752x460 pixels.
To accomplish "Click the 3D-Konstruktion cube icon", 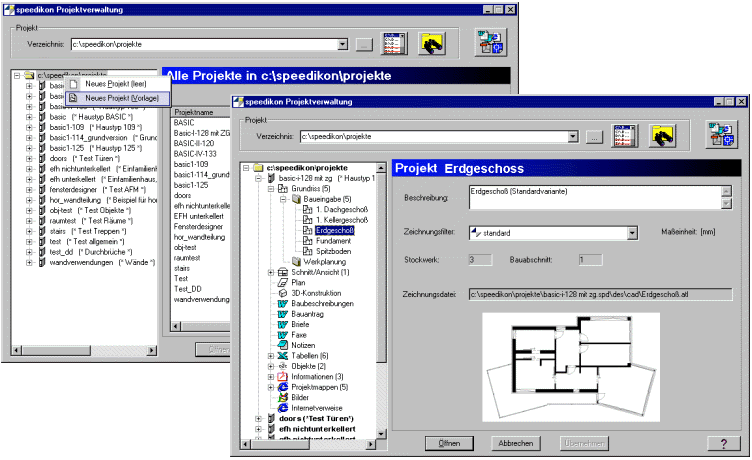I will click(x=282, y=293).
